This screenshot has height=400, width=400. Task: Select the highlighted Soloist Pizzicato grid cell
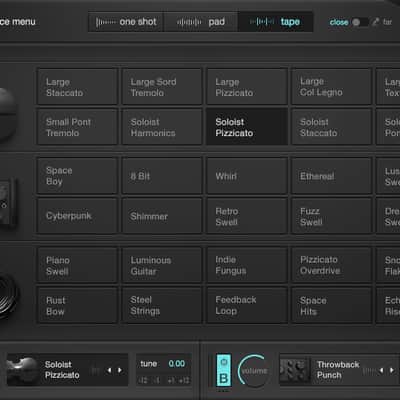[247, 127]
